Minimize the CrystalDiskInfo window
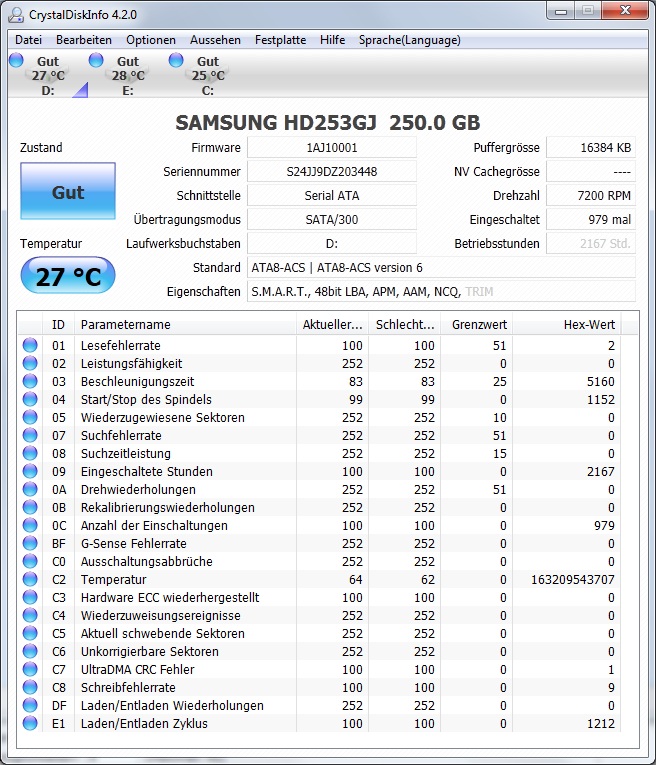This screenshot has width=656, height=765. coord(560,11)
